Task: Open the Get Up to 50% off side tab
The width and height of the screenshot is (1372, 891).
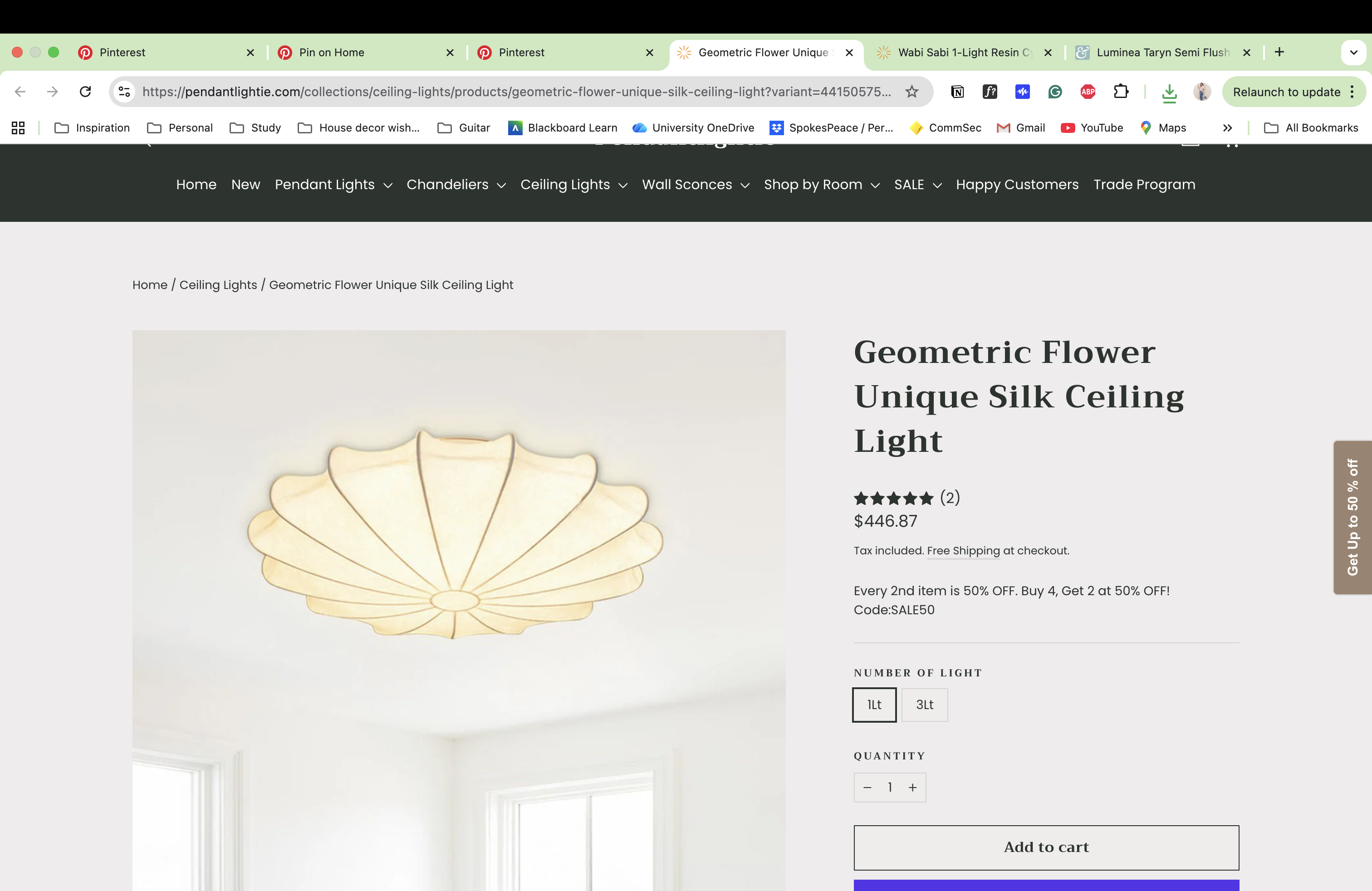Action: click(x=1352, y=517)
